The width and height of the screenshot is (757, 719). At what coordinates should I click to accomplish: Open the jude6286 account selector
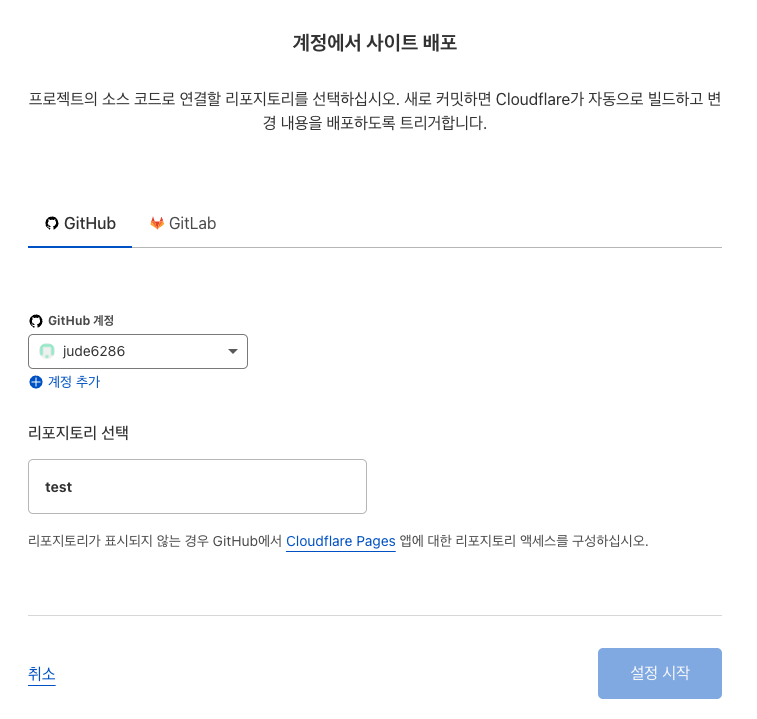tap(138, 351)
